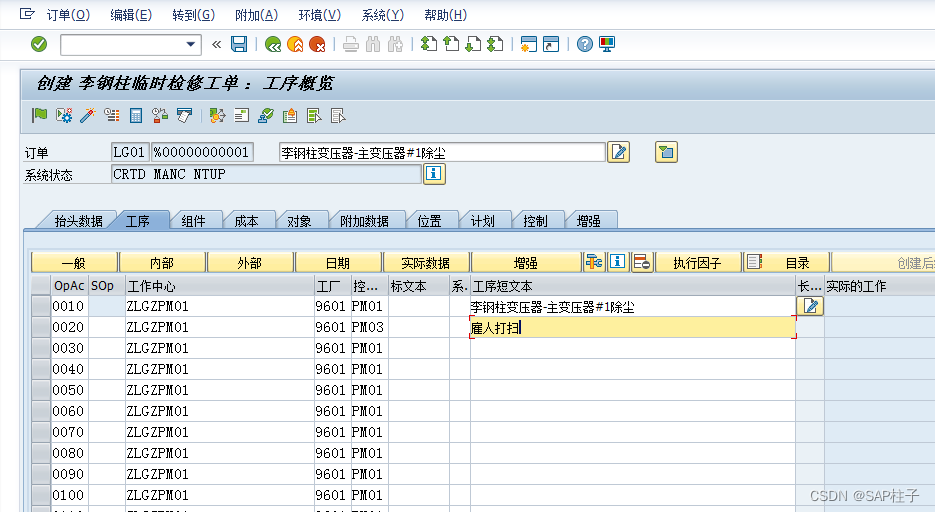
Task: Collapse the command field with double-arrow icon
Action: point(216,44)
